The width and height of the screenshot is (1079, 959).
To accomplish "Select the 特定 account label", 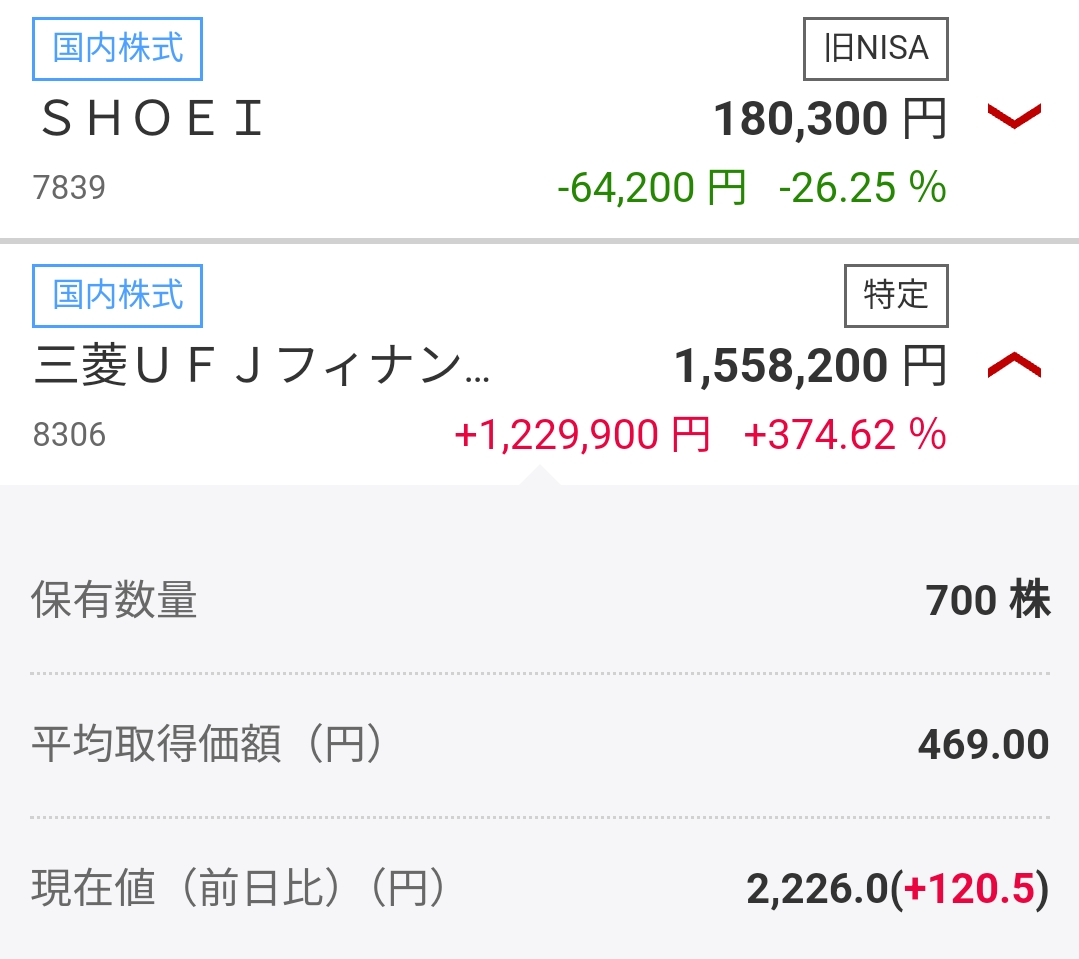I will [896, 296].
